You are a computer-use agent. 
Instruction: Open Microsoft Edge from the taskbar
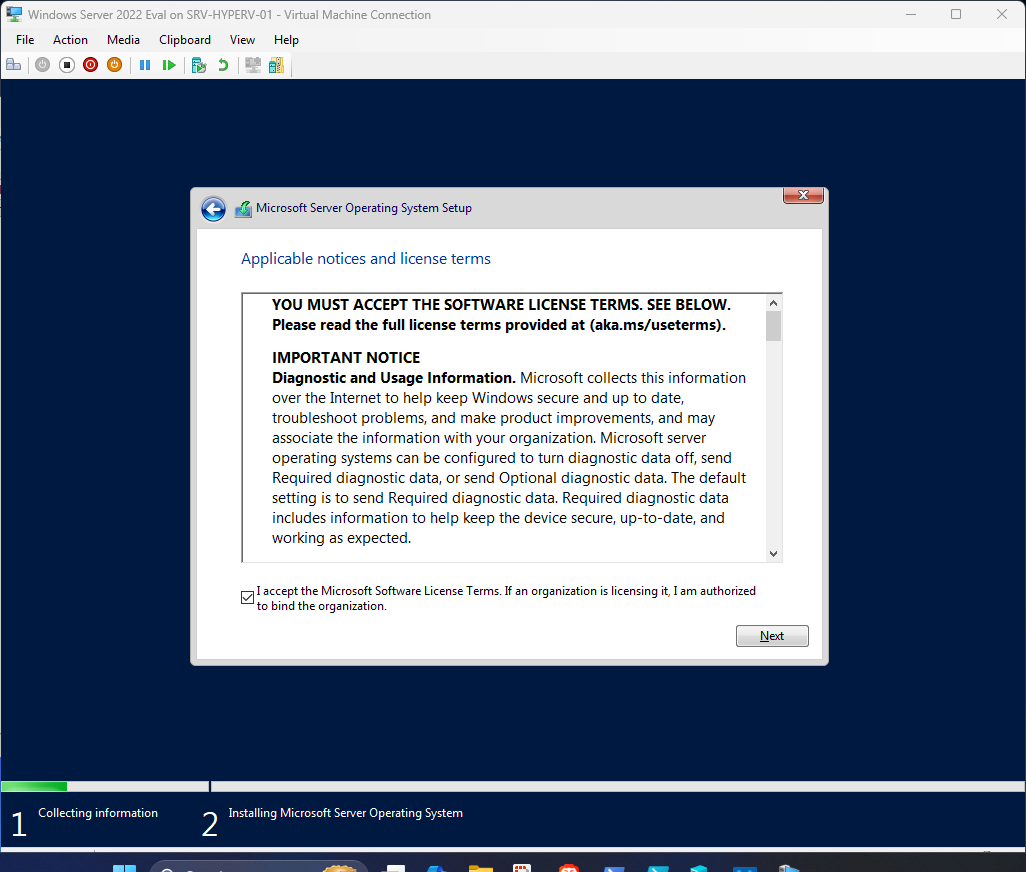pos(436,866)
